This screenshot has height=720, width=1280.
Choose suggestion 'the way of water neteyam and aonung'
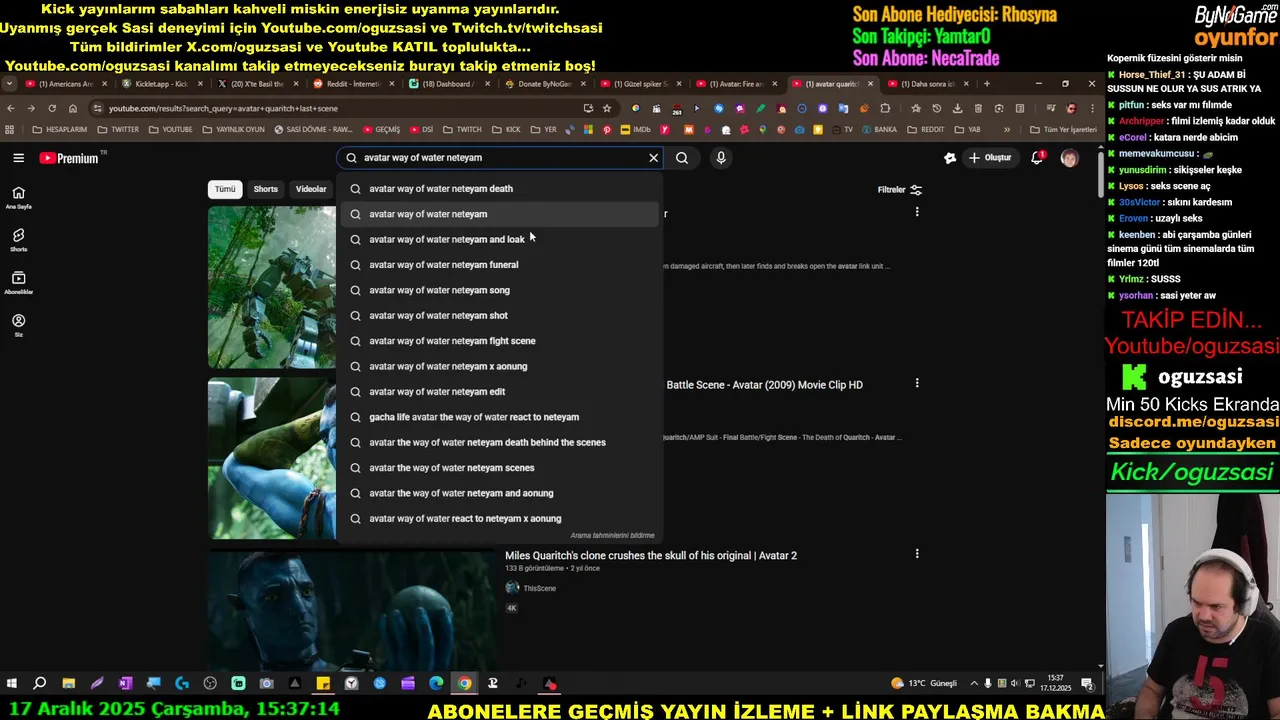coord(499,493)
